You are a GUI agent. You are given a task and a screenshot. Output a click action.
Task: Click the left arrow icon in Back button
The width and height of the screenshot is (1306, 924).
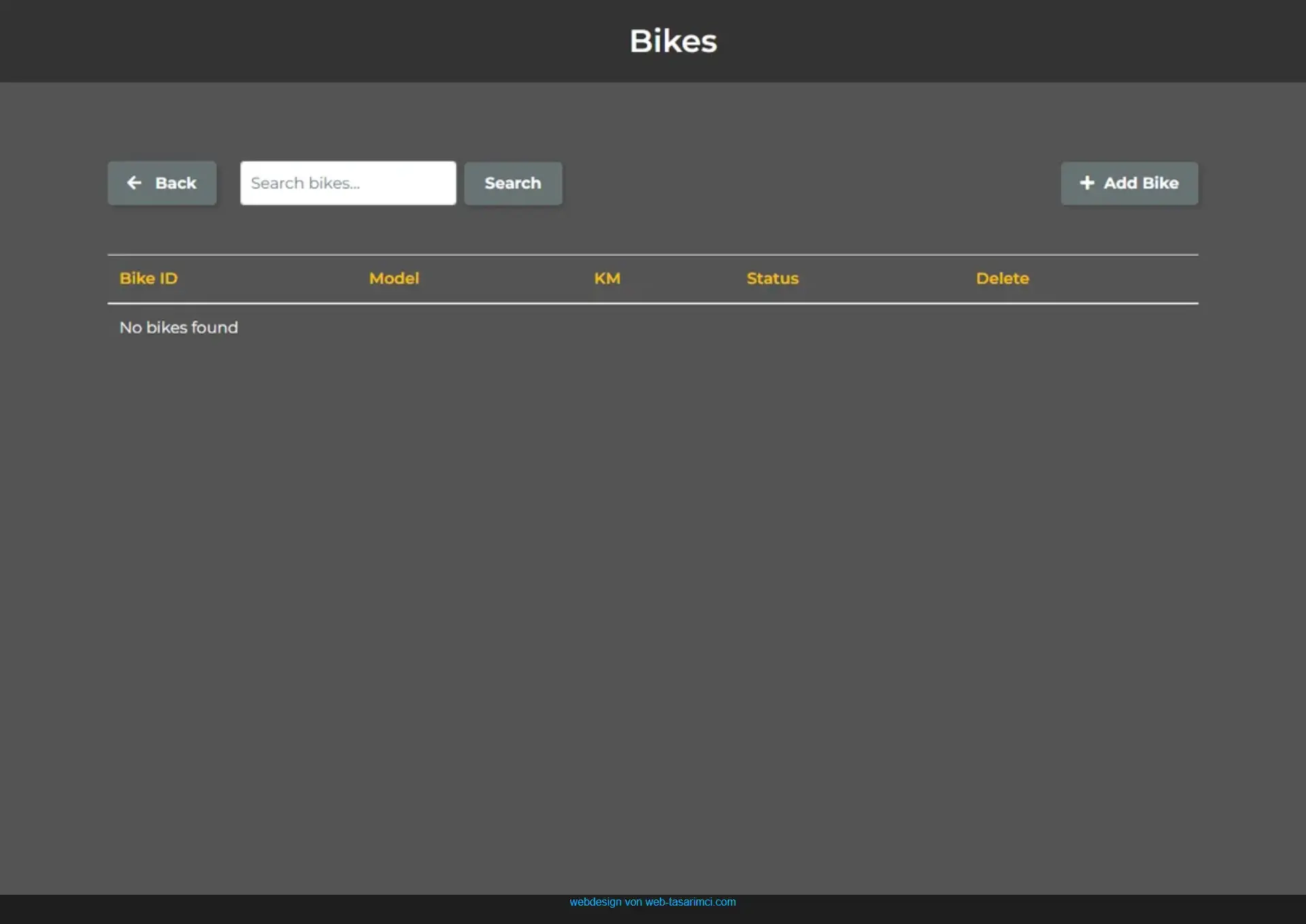134,183
